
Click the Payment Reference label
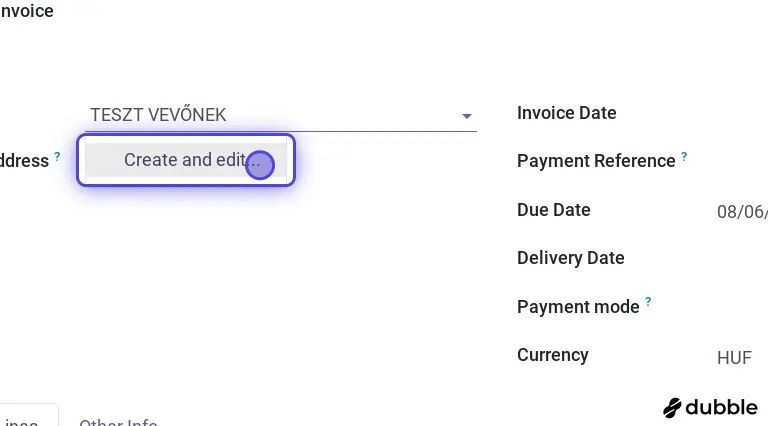coord(596,161)
